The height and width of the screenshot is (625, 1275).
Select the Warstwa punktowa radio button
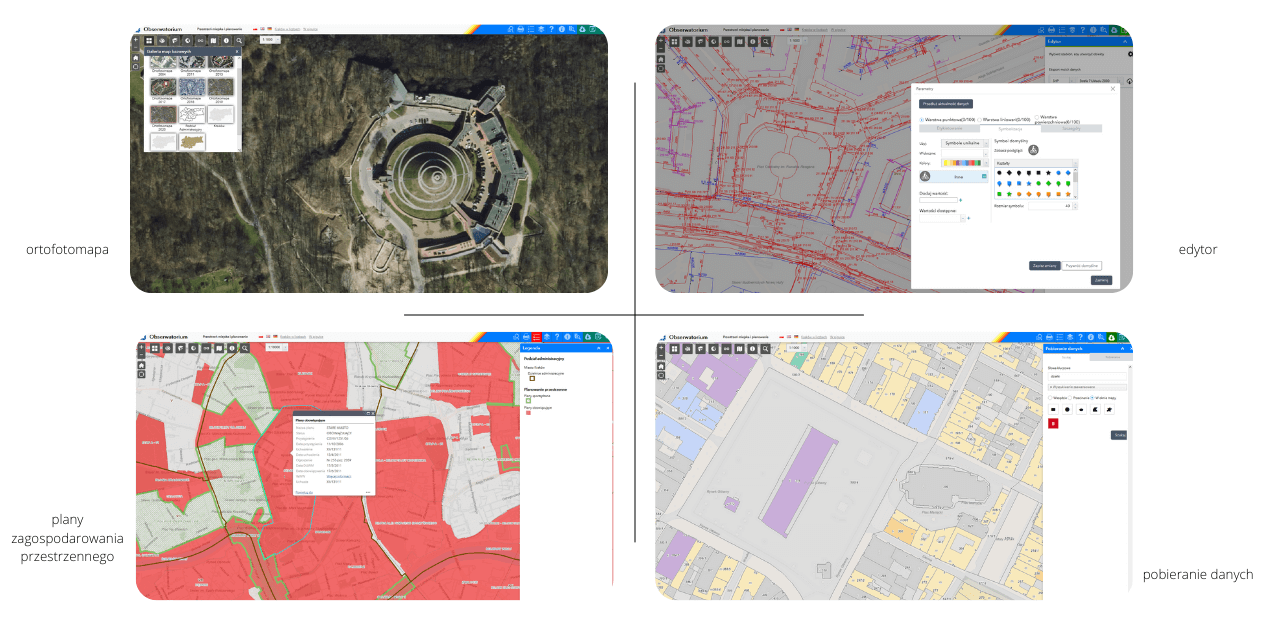click(921, 119)
